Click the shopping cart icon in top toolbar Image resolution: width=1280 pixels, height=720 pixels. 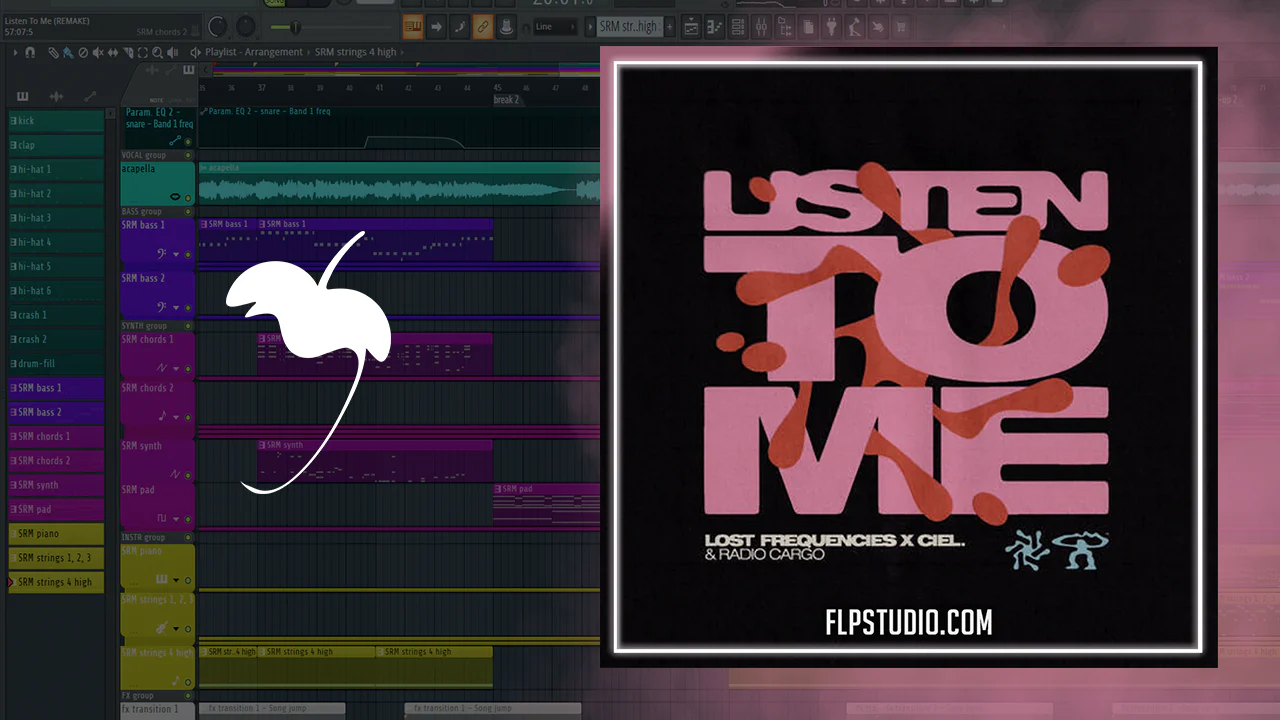pos(900,27)
